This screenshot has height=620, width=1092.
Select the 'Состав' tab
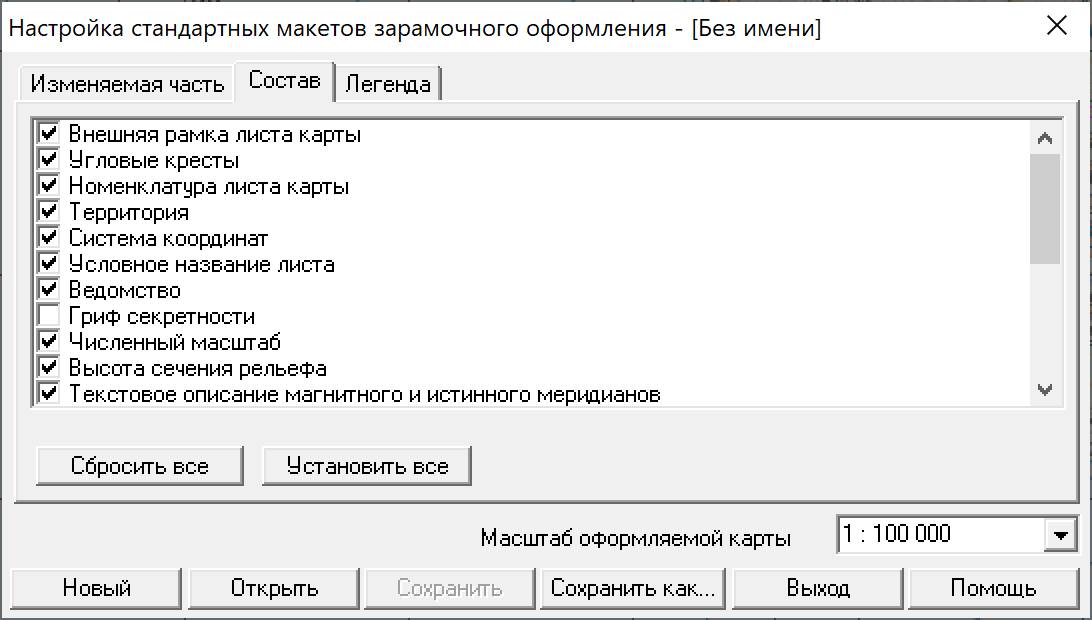pos(284,81)
